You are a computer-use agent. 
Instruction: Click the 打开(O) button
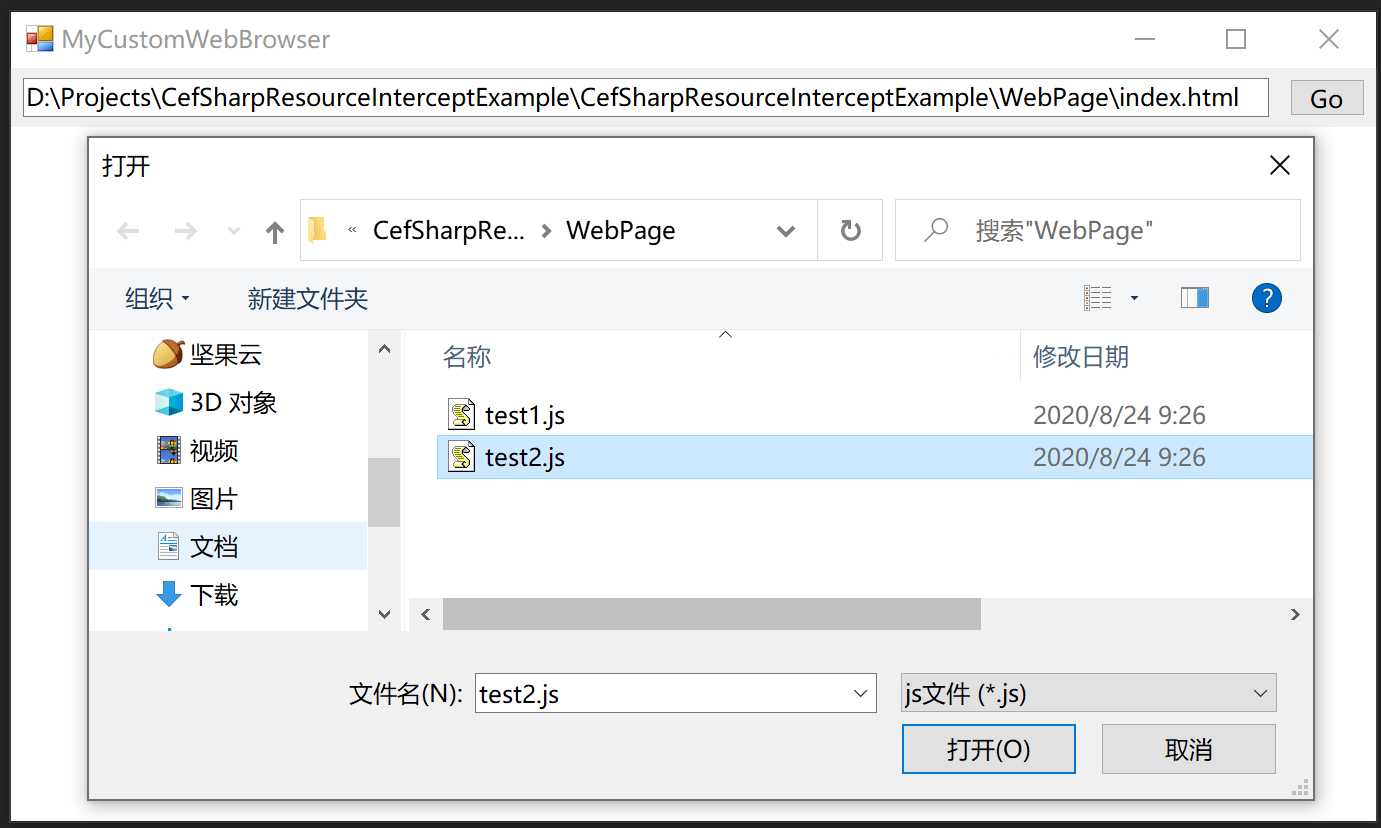click(x=989, y=749)
